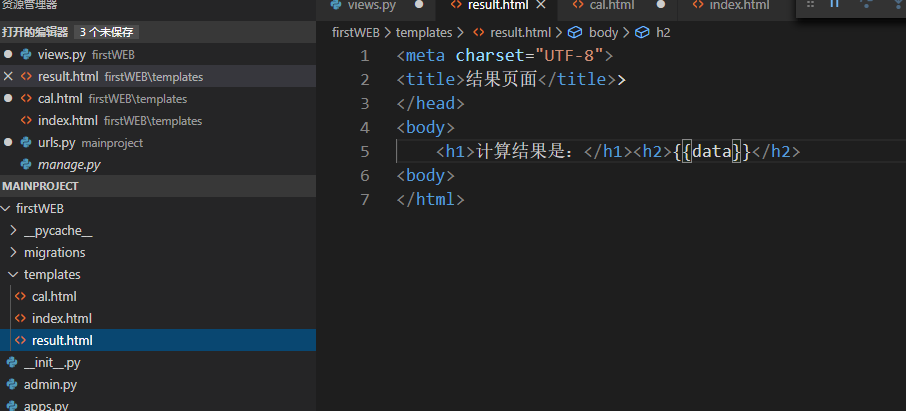
Task: Select result.html in templates folder tree
Action: (158, 340)
